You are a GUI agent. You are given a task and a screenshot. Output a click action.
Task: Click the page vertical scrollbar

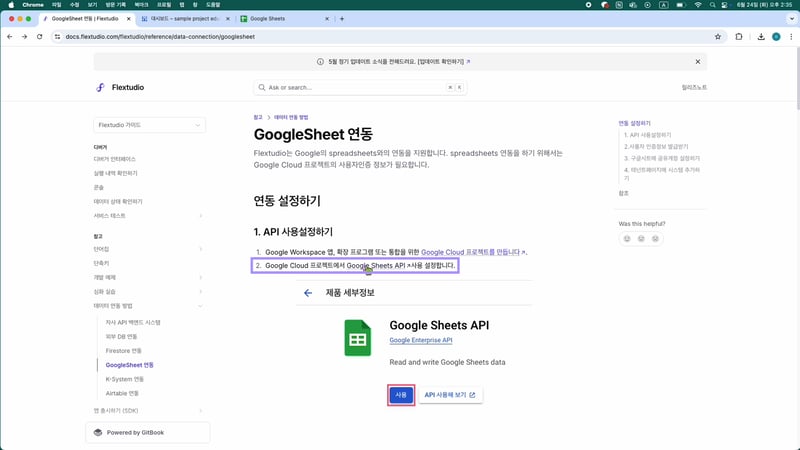797,79
